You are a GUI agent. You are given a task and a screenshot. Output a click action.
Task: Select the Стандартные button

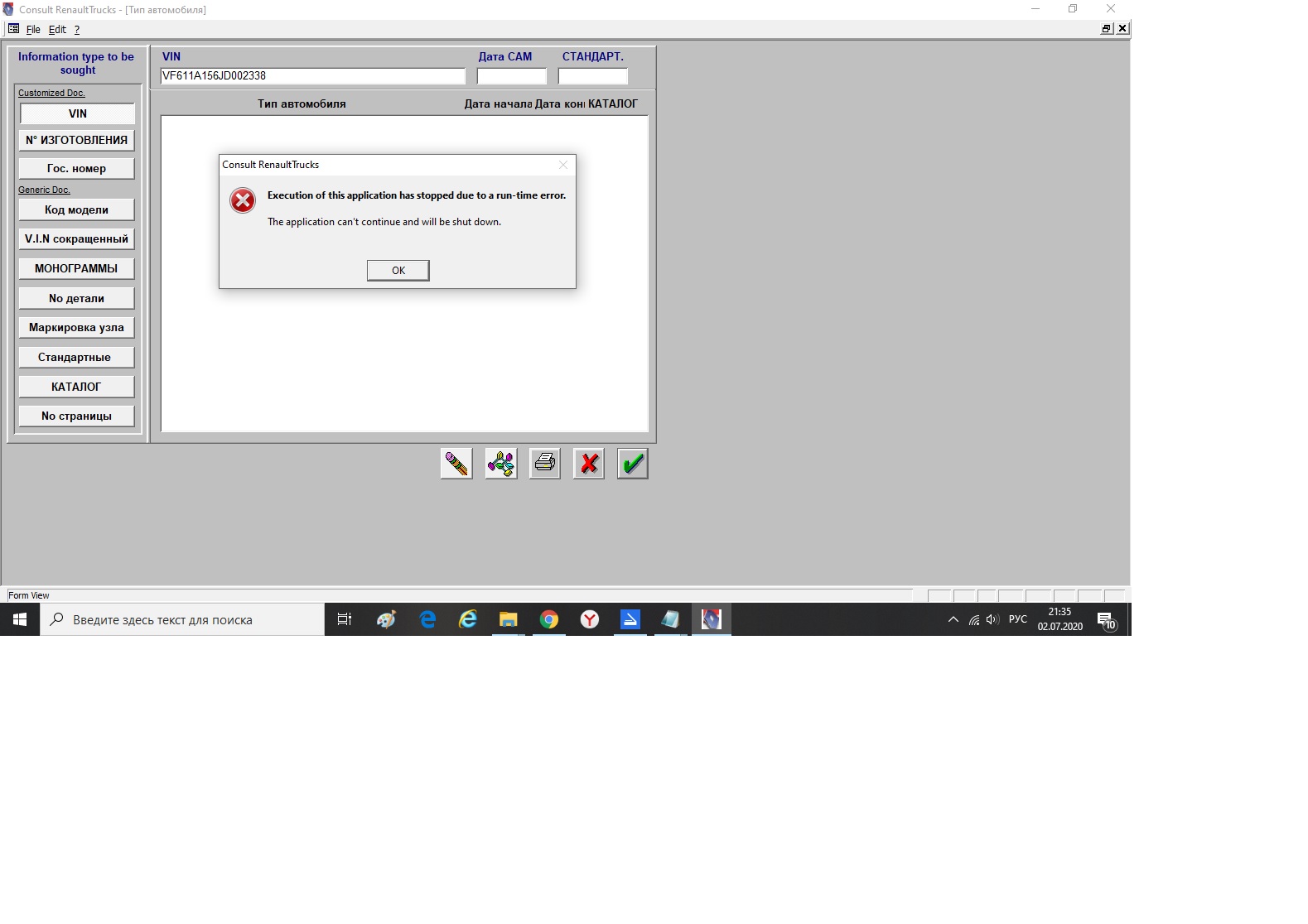tap(77, 357)
